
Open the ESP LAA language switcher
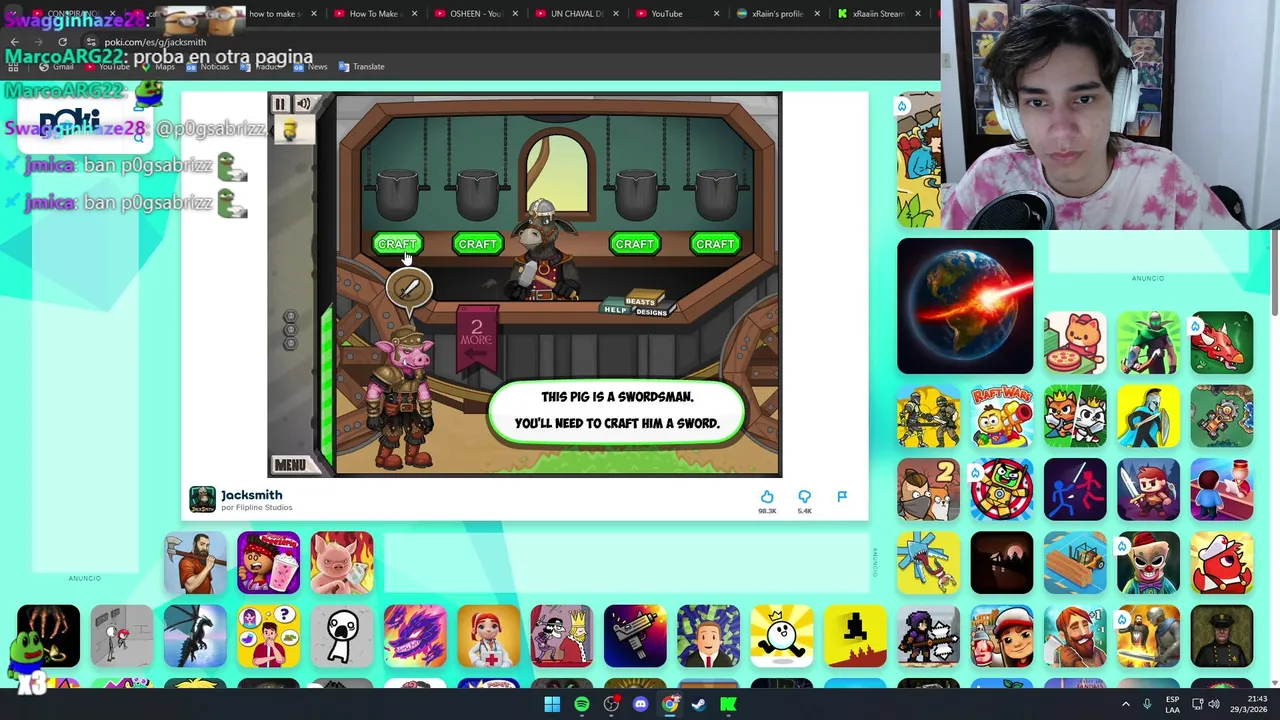(x=1172, y=704)
